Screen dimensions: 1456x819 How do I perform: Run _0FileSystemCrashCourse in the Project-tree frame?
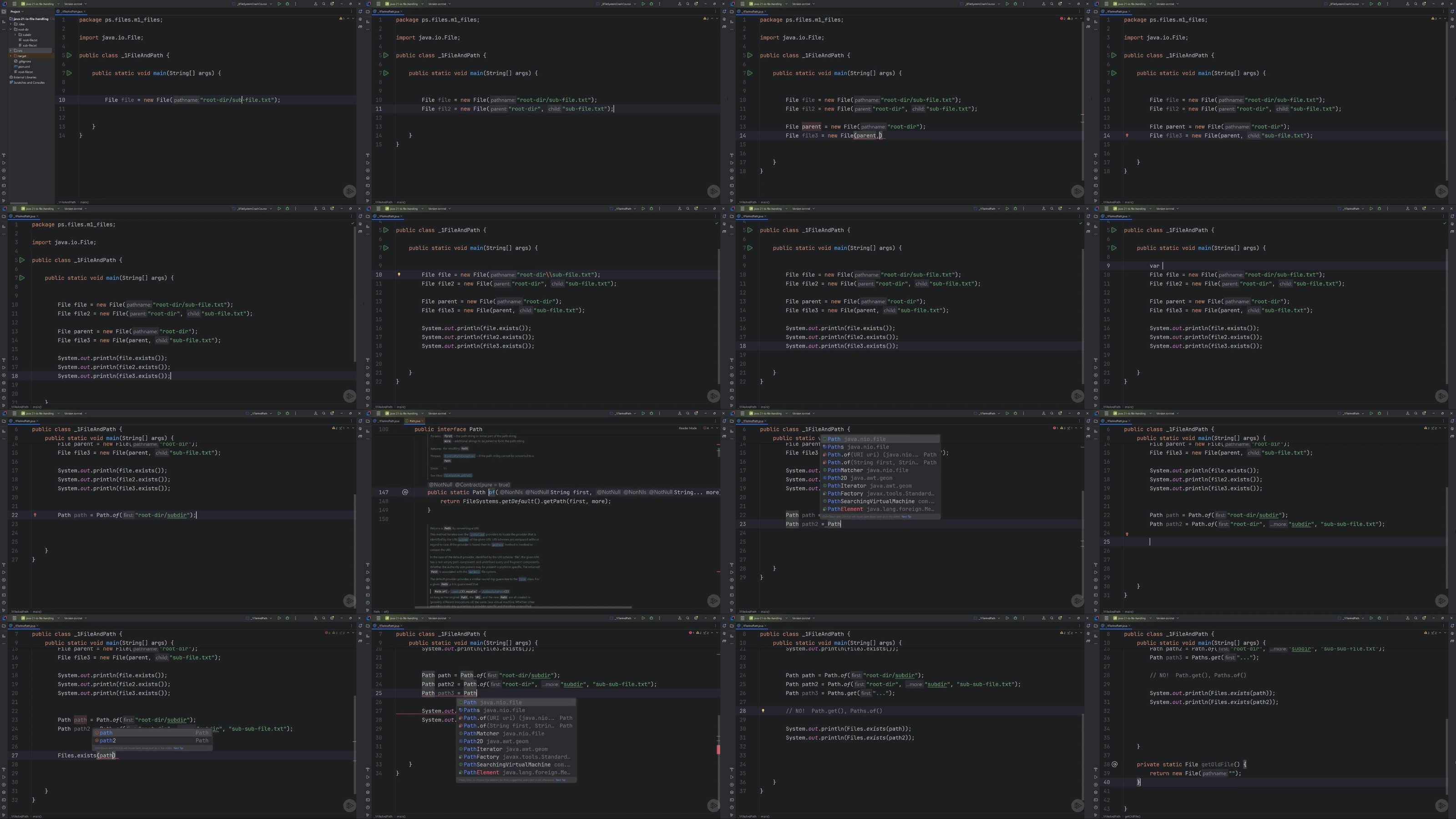click(x=278, y=4)
